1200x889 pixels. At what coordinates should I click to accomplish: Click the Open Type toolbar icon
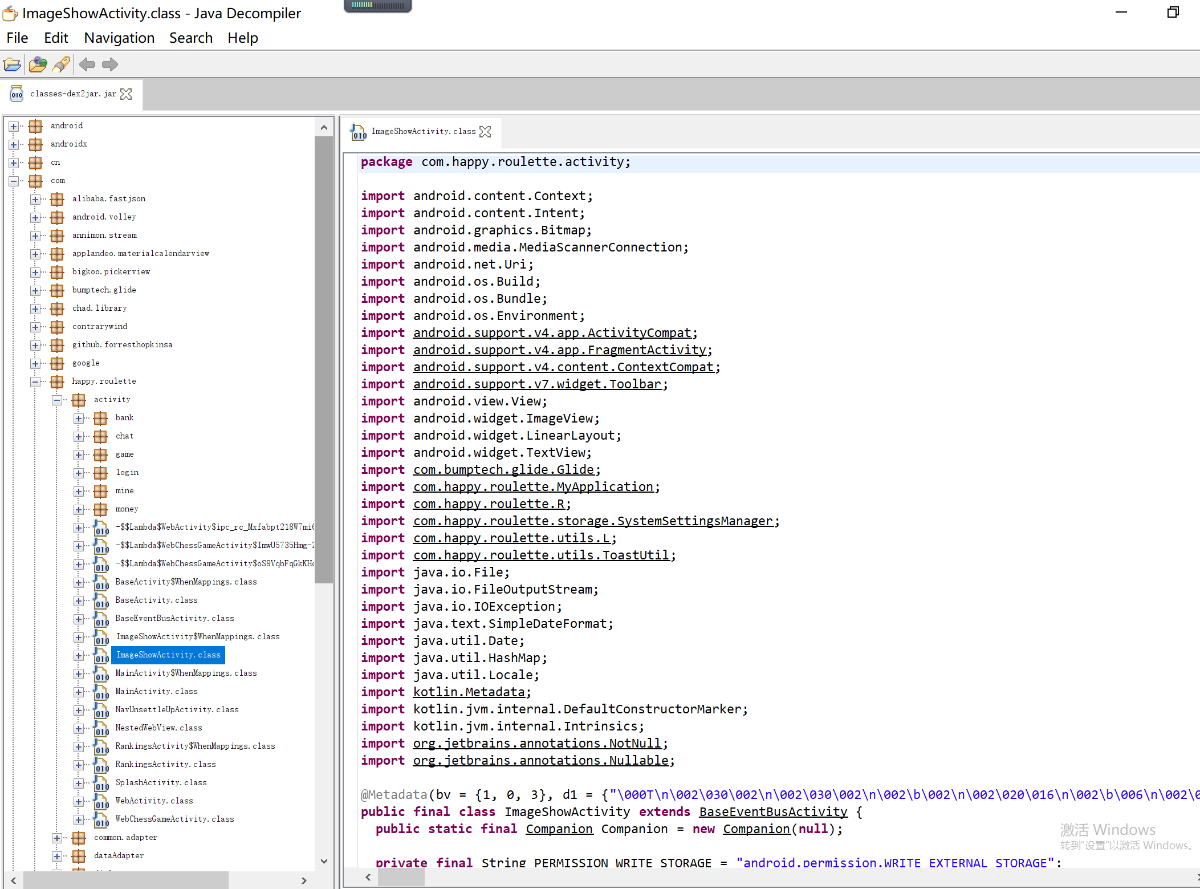37,65
